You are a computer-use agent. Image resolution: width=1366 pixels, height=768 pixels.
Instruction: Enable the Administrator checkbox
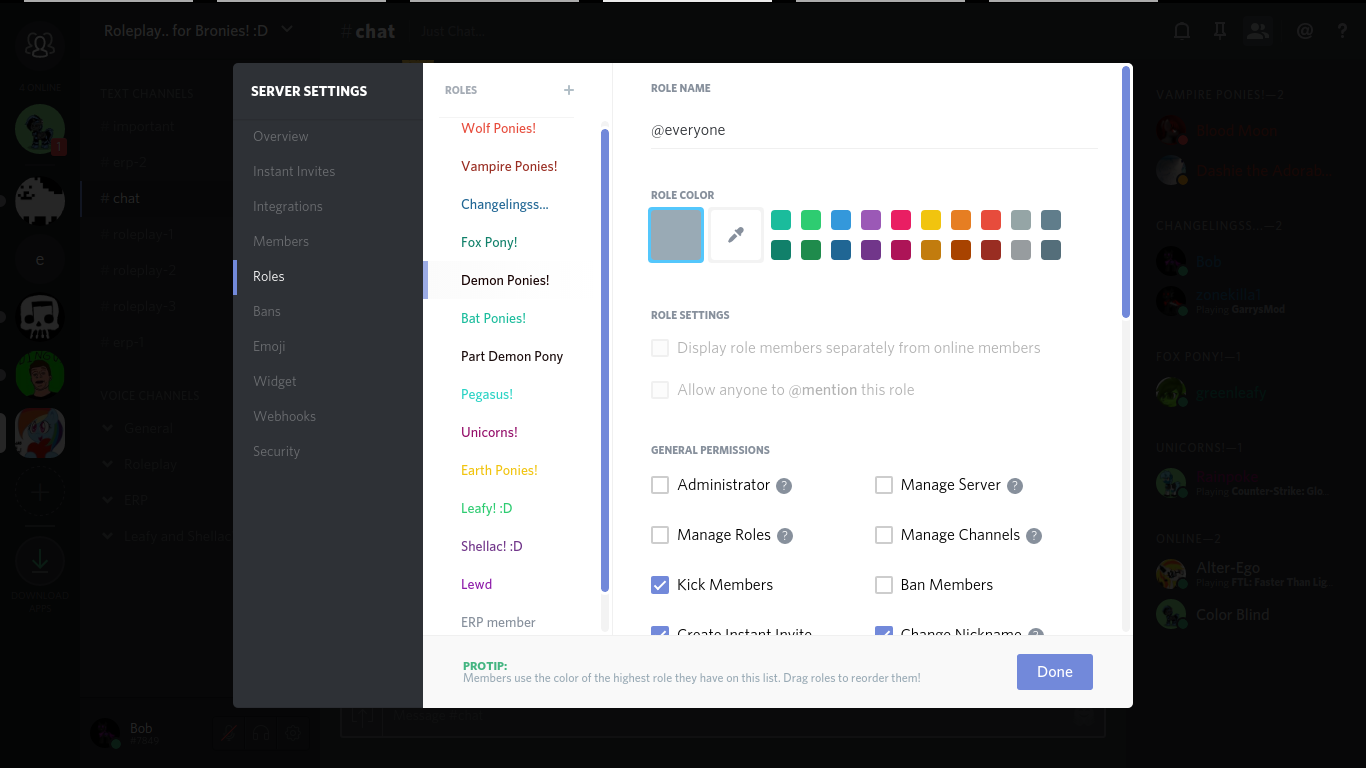660,485
